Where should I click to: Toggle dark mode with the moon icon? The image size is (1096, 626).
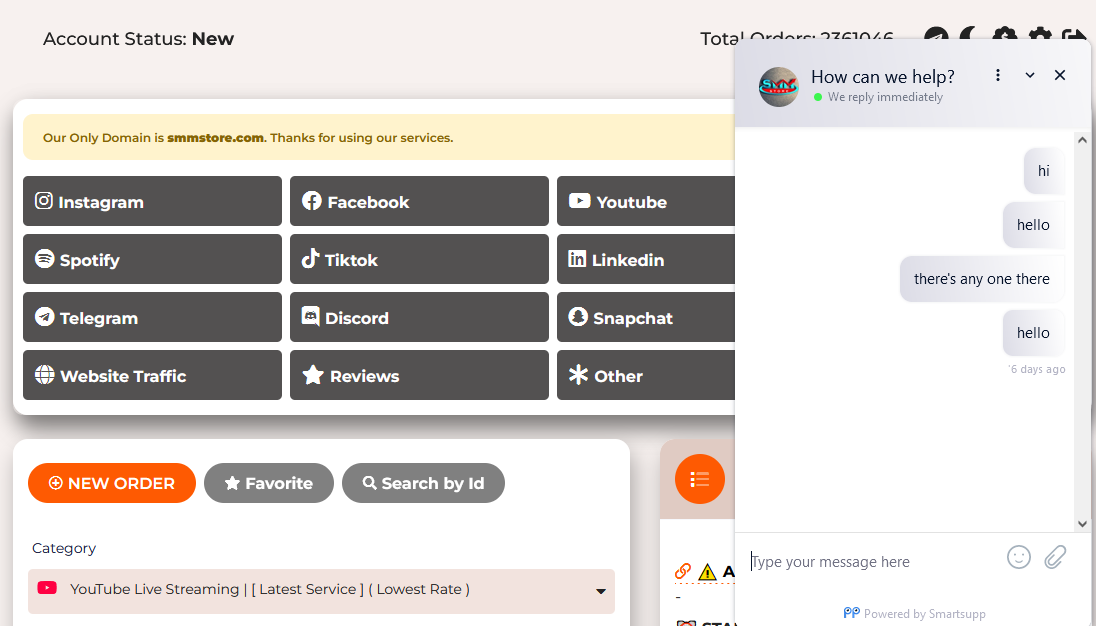969,33
